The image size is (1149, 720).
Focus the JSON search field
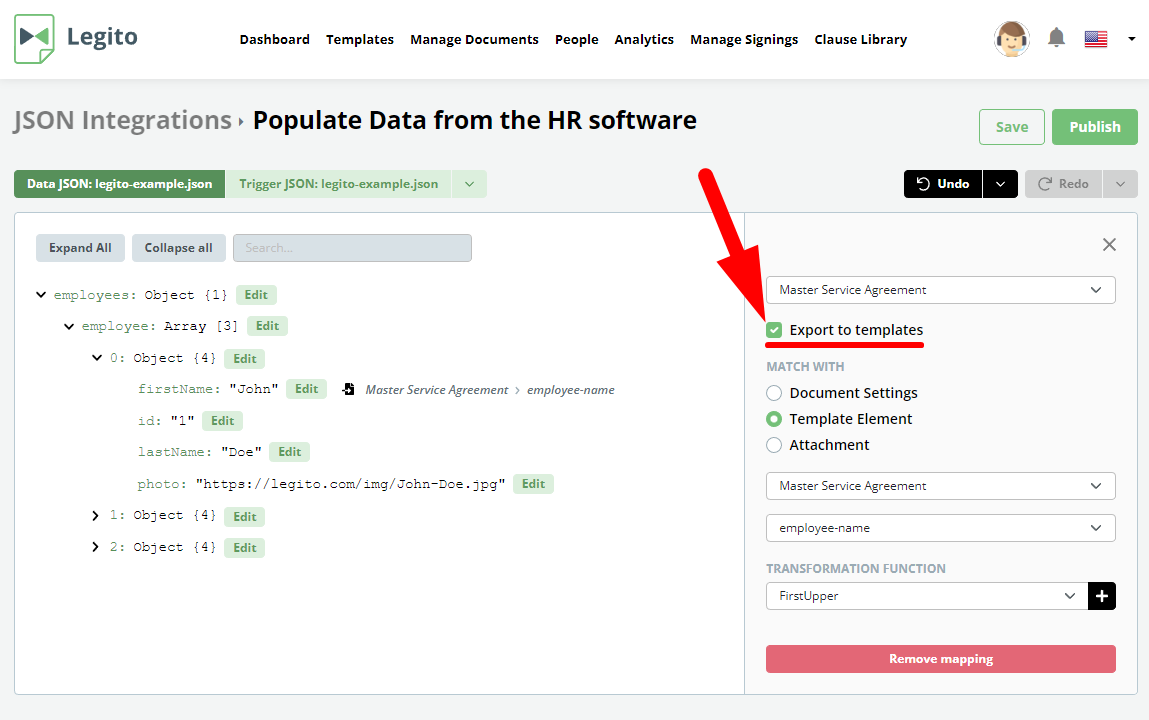pyautogui.click(x=352, y=248)
